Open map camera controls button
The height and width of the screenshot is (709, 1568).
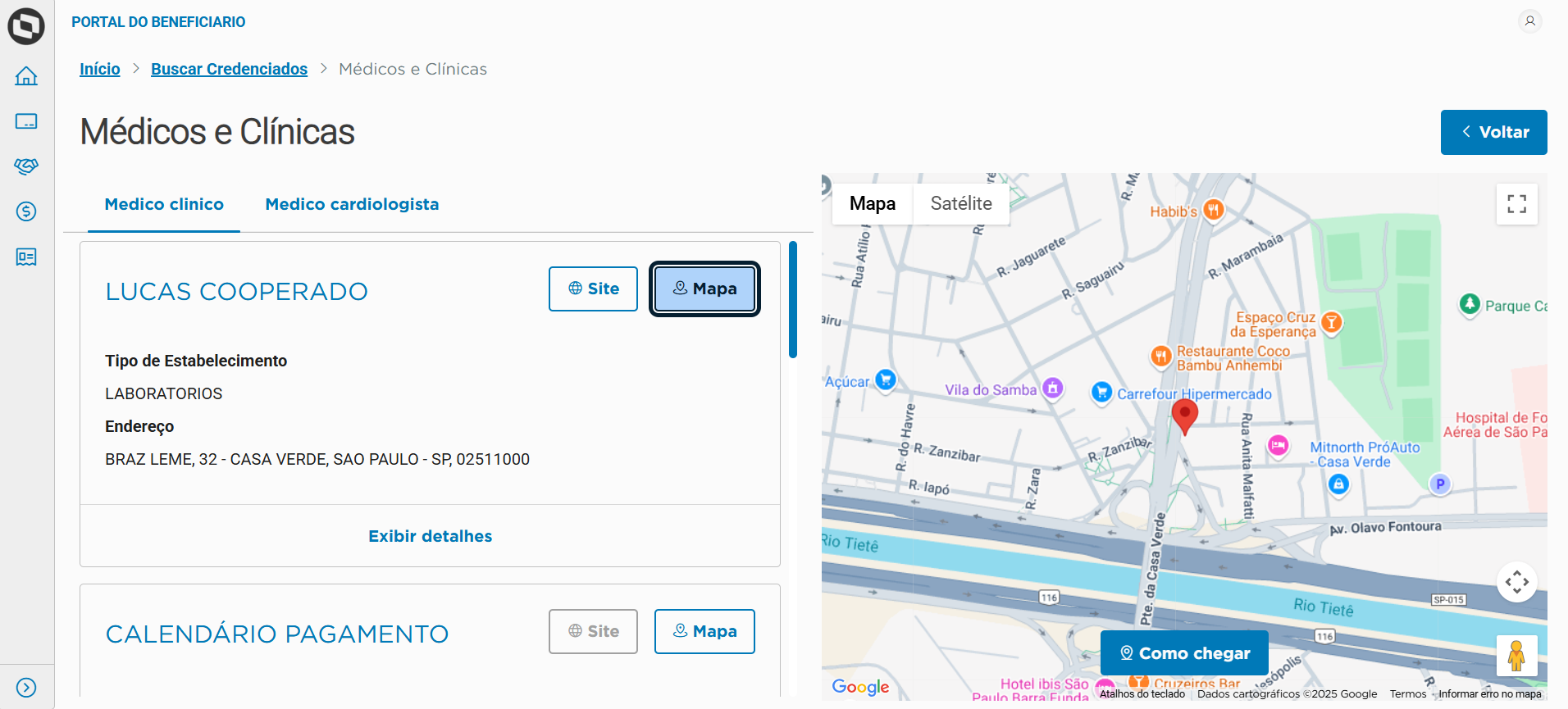1516,582
